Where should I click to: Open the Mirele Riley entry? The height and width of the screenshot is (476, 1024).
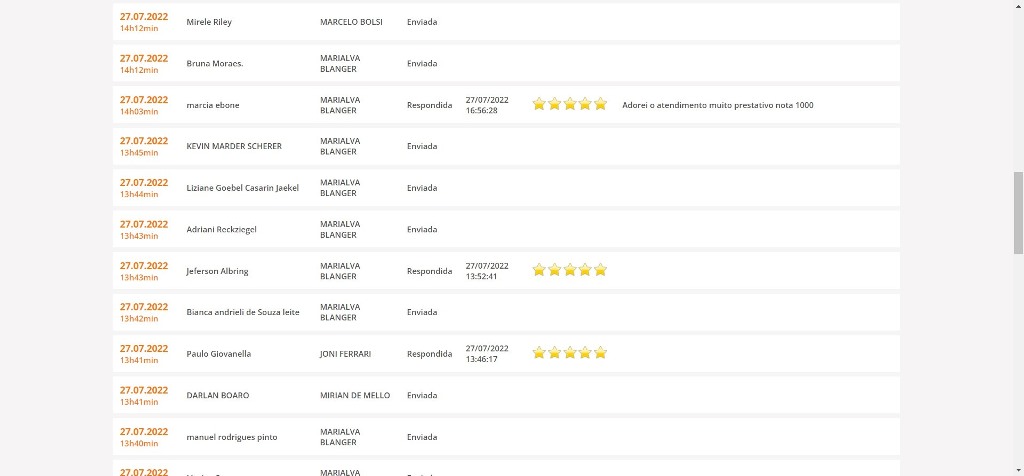pyautogui.click(x=209, y=22)
